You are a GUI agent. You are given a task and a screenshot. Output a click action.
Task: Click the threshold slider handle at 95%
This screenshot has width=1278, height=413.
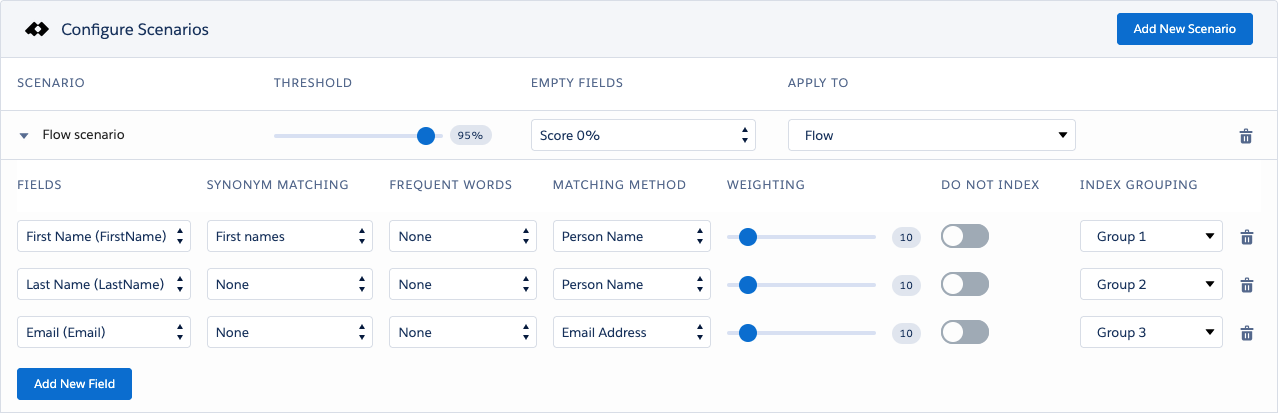coord(426,135)
